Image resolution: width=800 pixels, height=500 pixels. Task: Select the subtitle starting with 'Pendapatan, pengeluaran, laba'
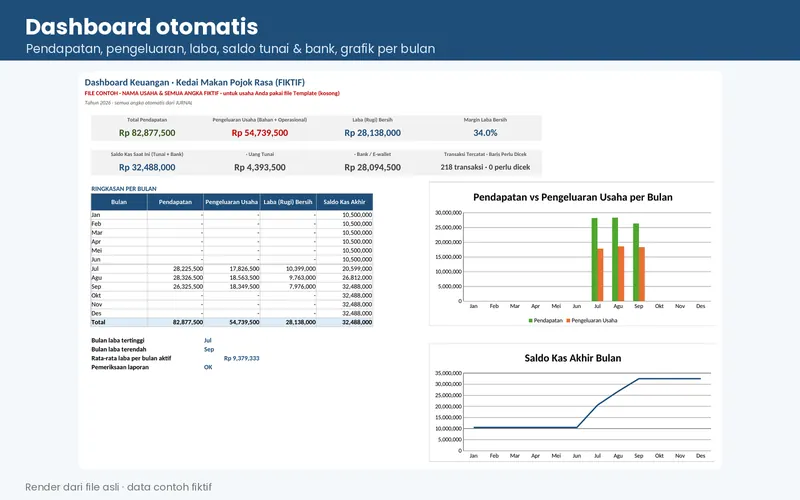[x=230, y=49]
